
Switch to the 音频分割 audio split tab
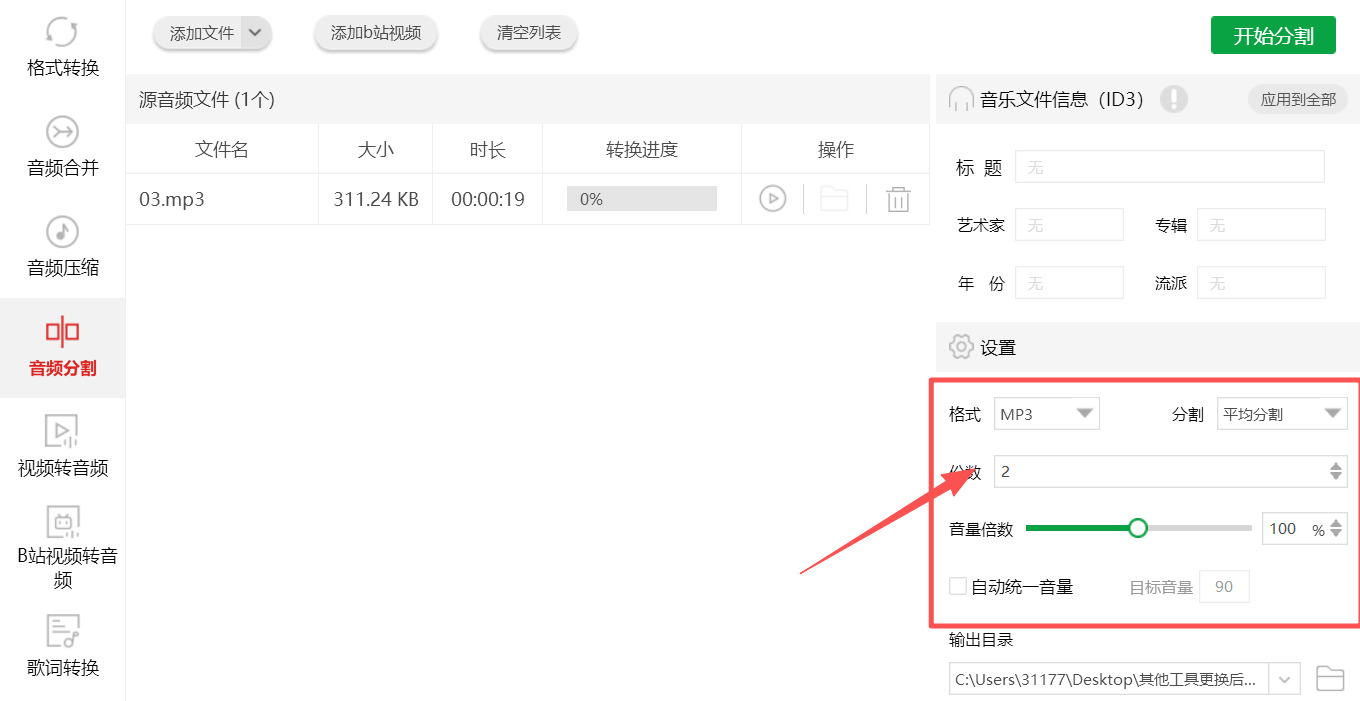point(61,348)
